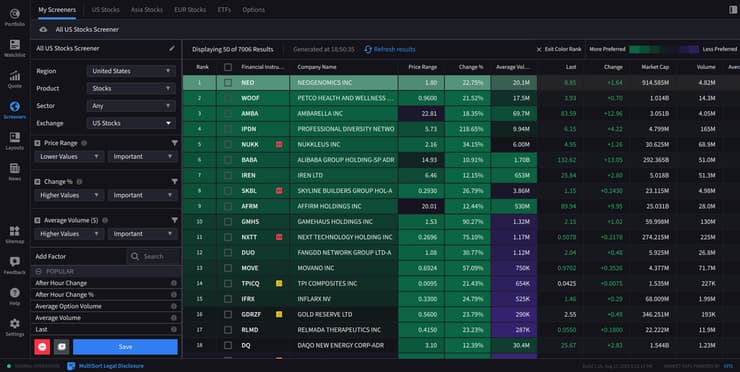Click the info icon for Average Option Volume
Screen dimensions: 740x372
[x=174, y=306]
